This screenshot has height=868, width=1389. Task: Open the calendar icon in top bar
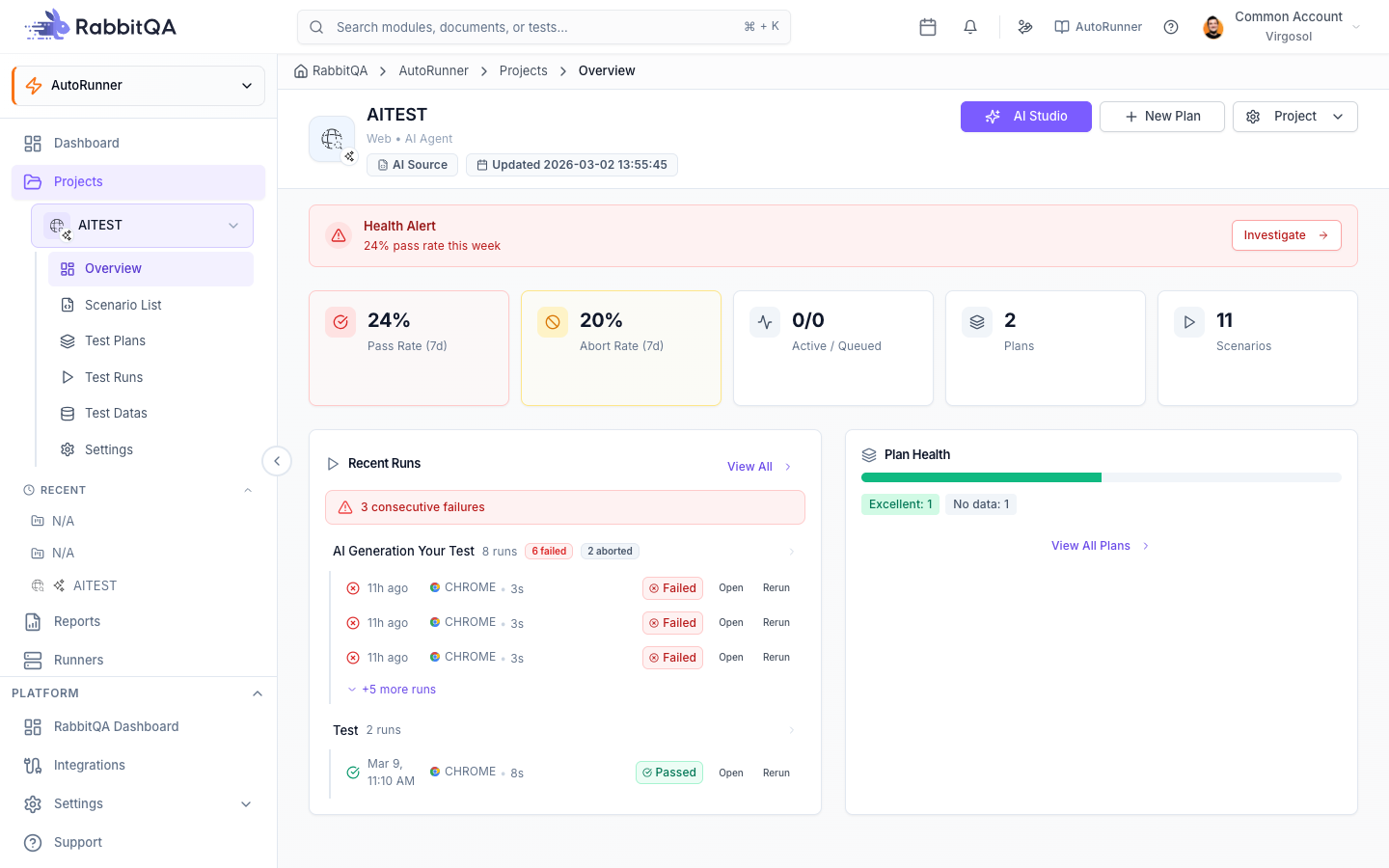[928, 27]
